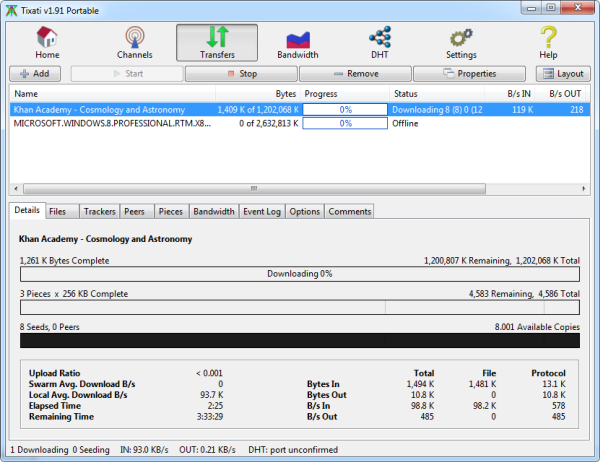Switch to the Bandwidth graph view

tap(297, 43)
